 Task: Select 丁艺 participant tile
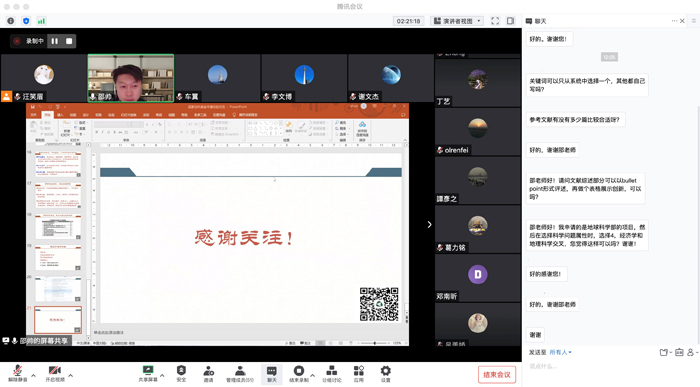[x=478, y=83]
